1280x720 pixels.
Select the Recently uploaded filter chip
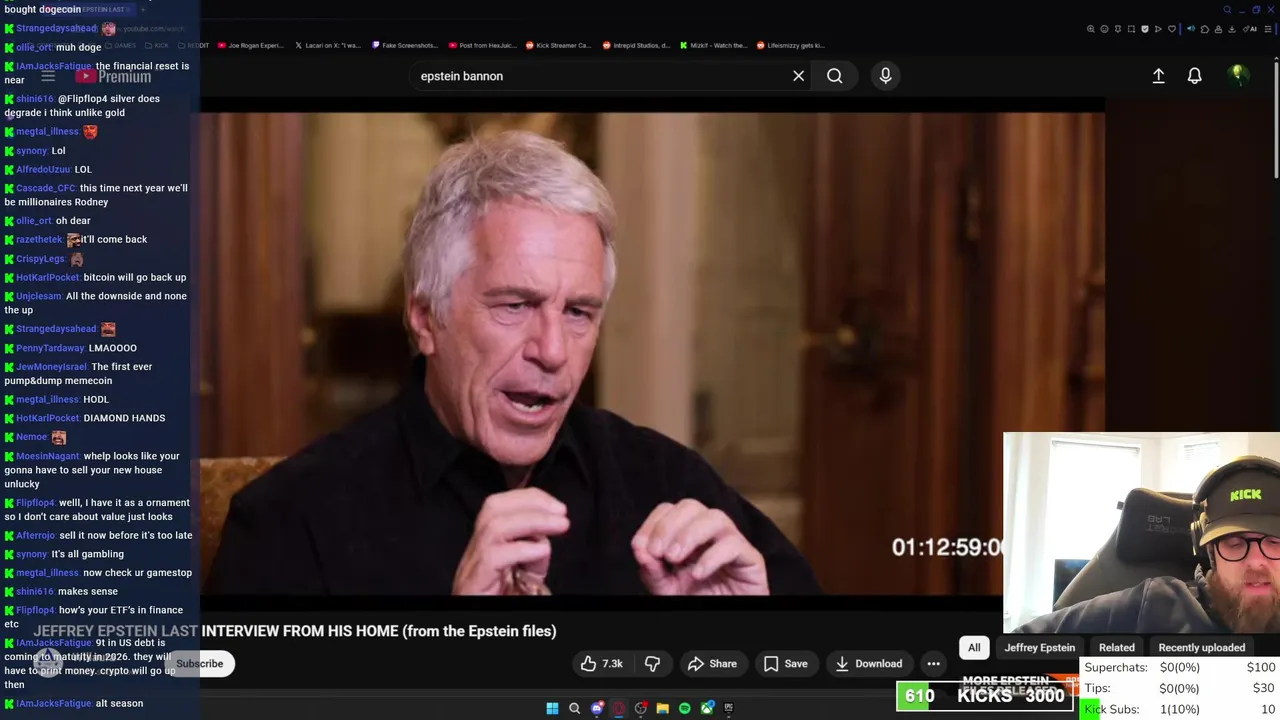[x=1201, y=648]
